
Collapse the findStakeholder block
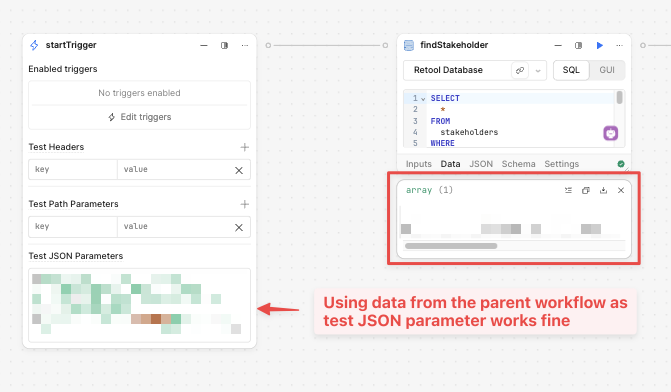click(x=558, y=45)
